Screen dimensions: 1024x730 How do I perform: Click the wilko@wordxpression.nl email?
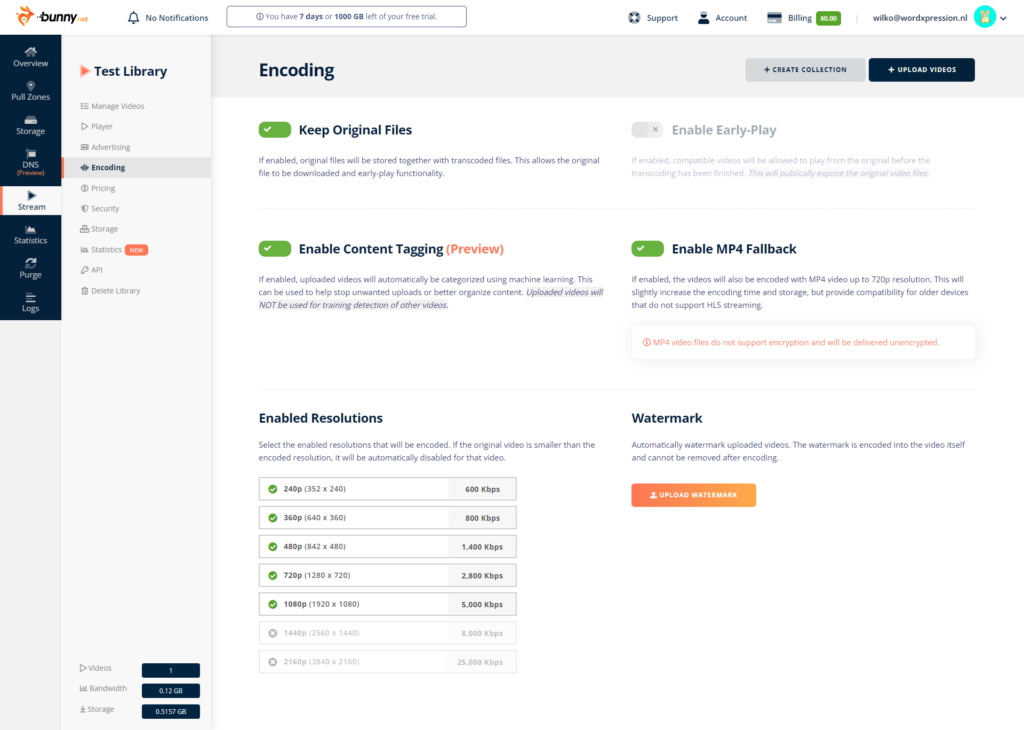(x=920, y=18)
